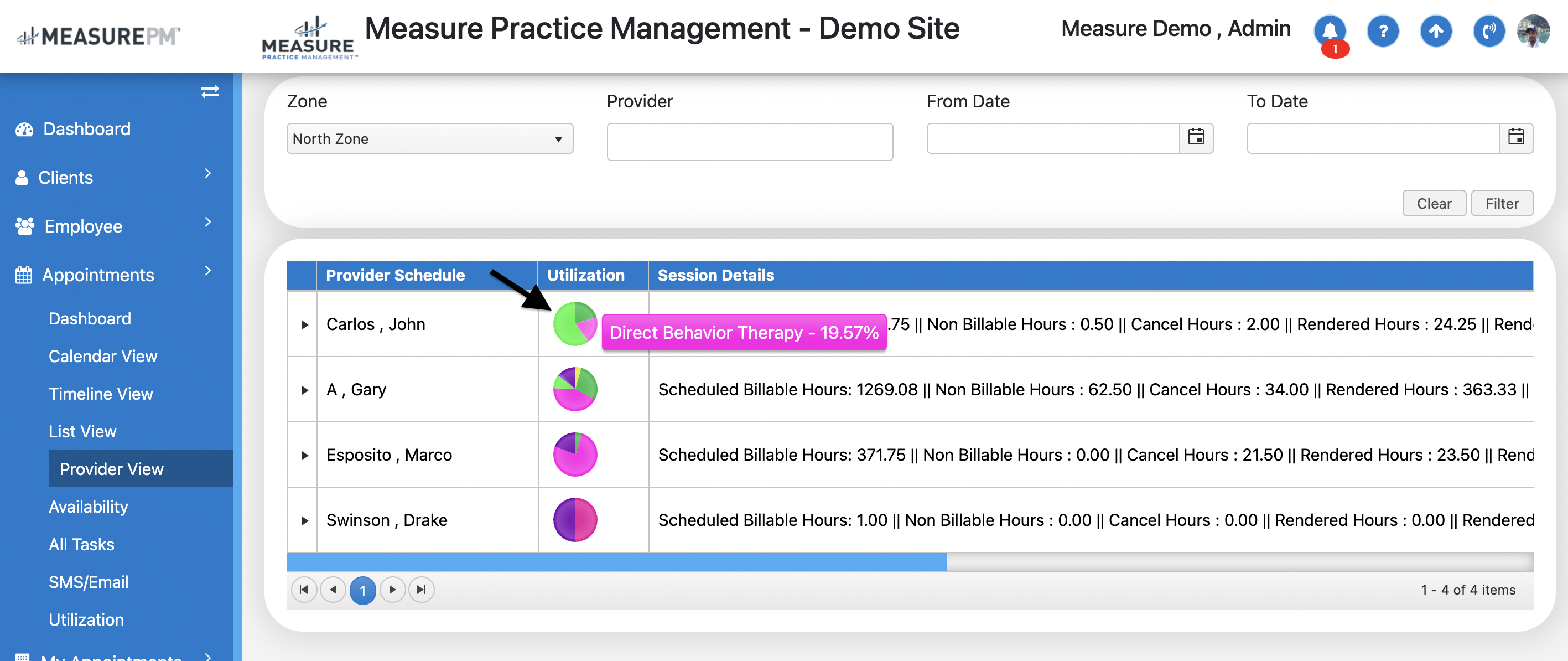Viewport: 1568px width, 661px height.
Task: Open From Date calendar picker
Action: coord(1196,138)
